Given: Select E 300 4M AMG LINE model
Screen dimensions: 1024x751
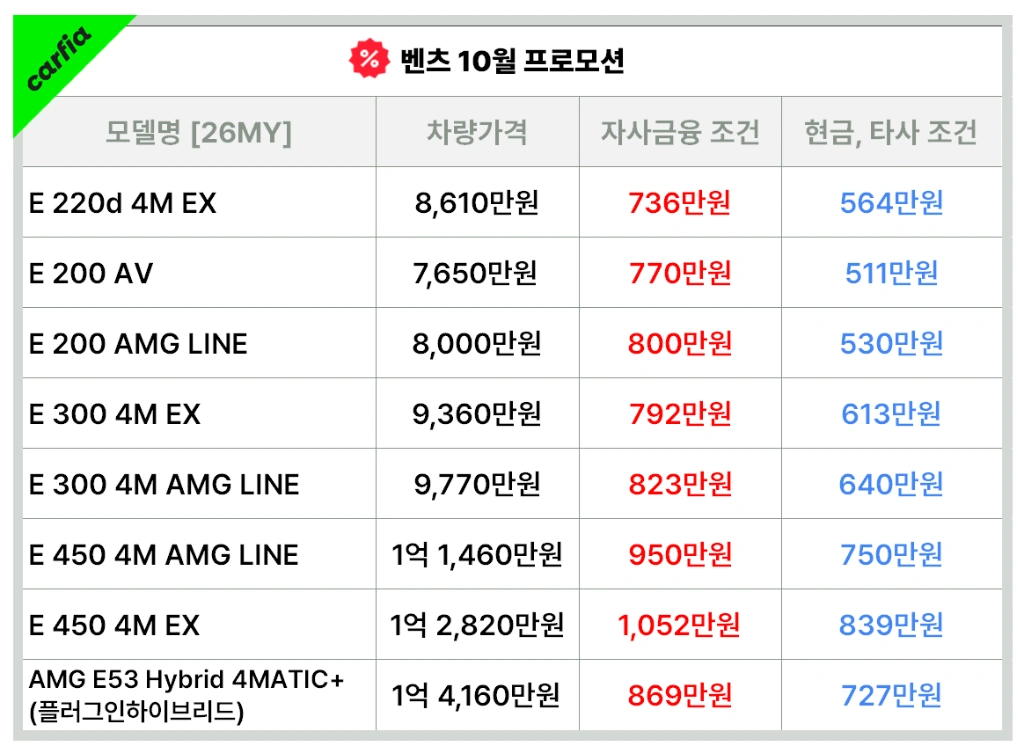Looking at the screenshot, I should point(164,485).
